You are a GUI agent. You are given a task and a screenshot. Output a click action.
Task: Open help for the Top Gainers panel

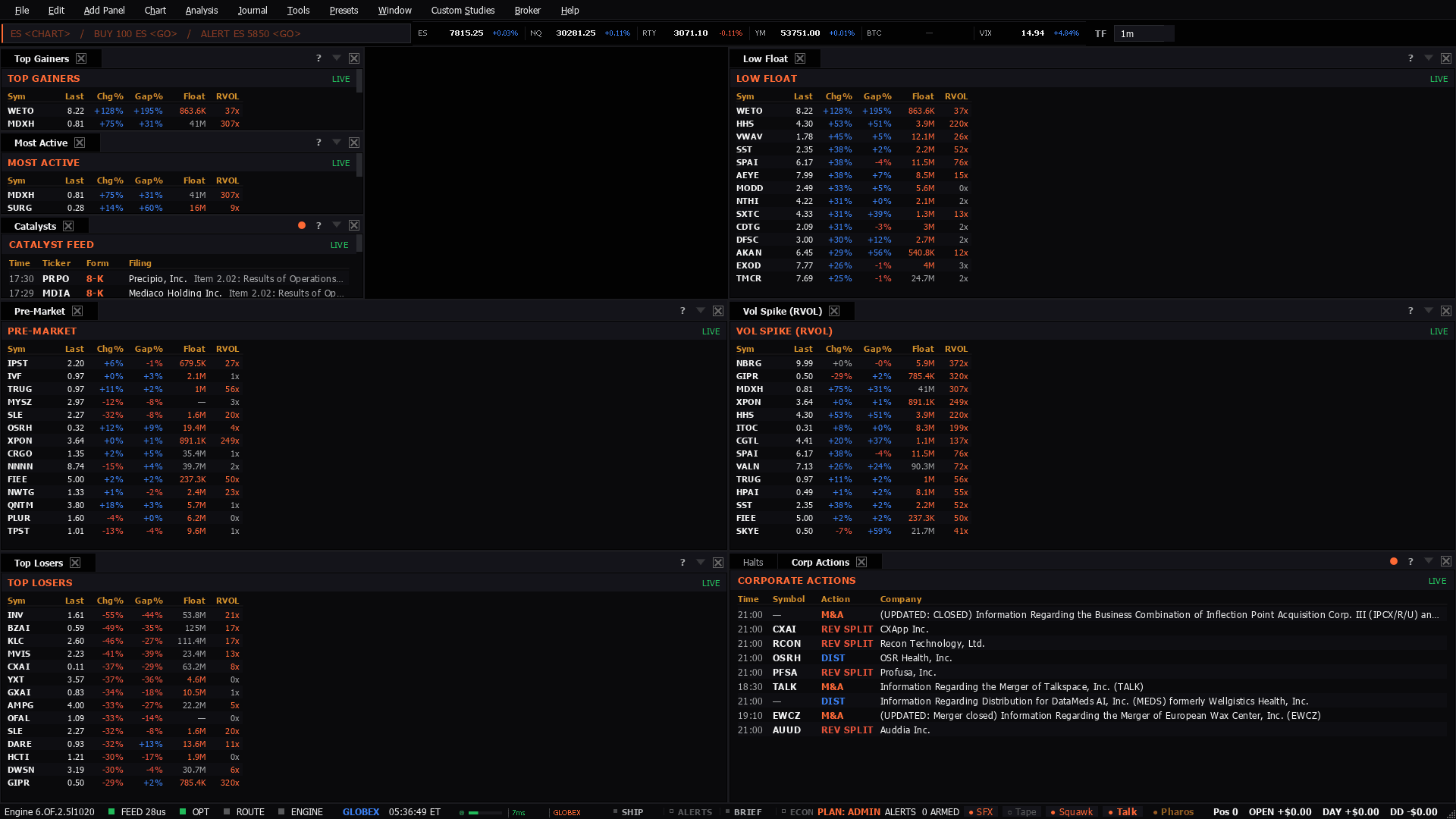coord(318,58)
